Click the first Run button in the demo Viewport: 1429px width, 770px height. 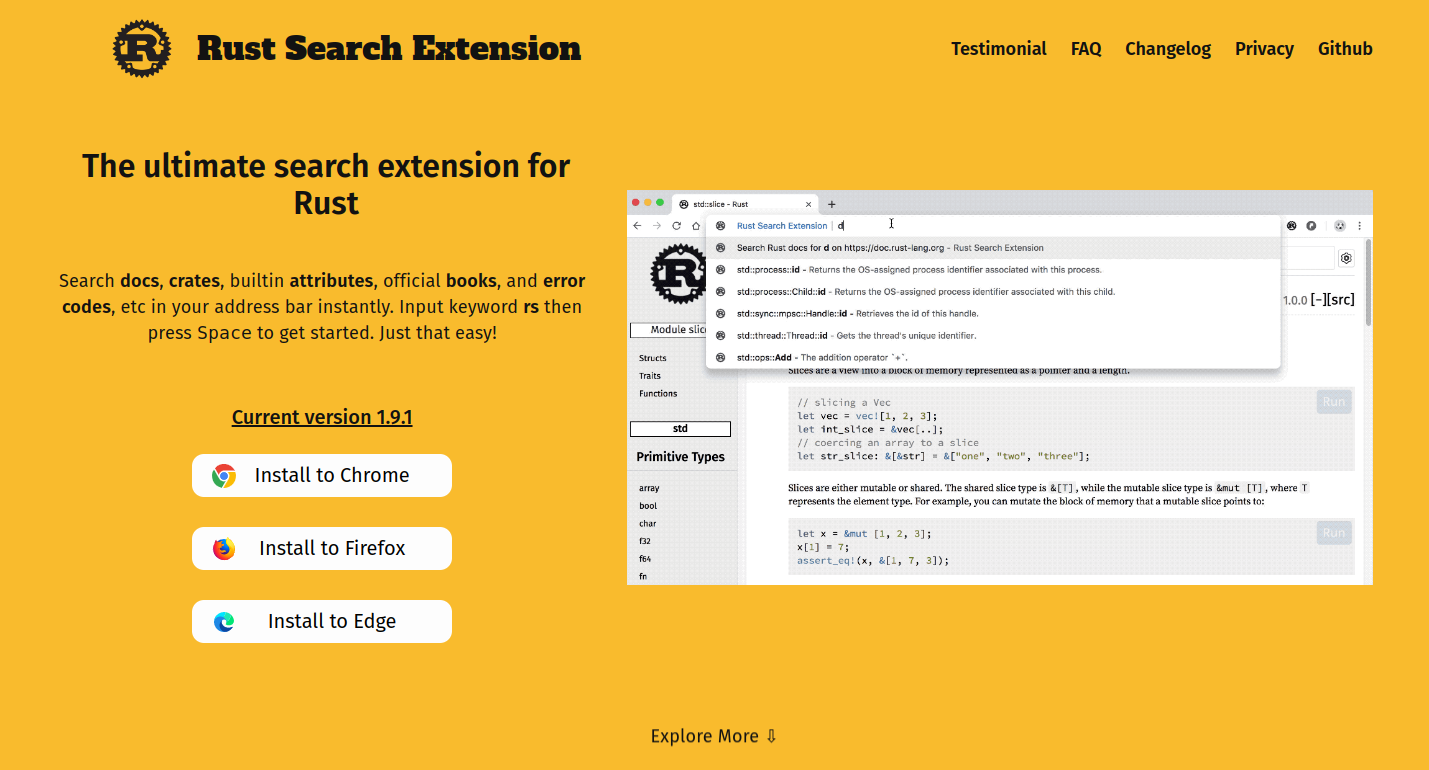(1334, 402)
